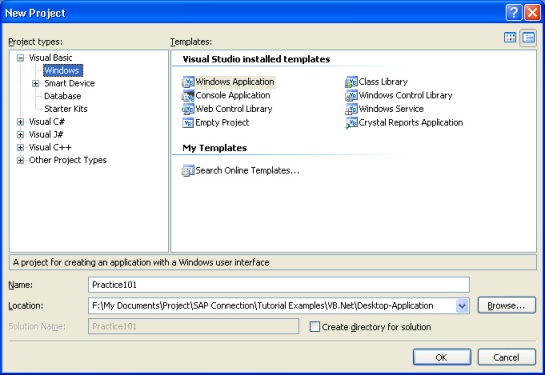
Task: Select Starter Kits project type
Action: point(66,109)
